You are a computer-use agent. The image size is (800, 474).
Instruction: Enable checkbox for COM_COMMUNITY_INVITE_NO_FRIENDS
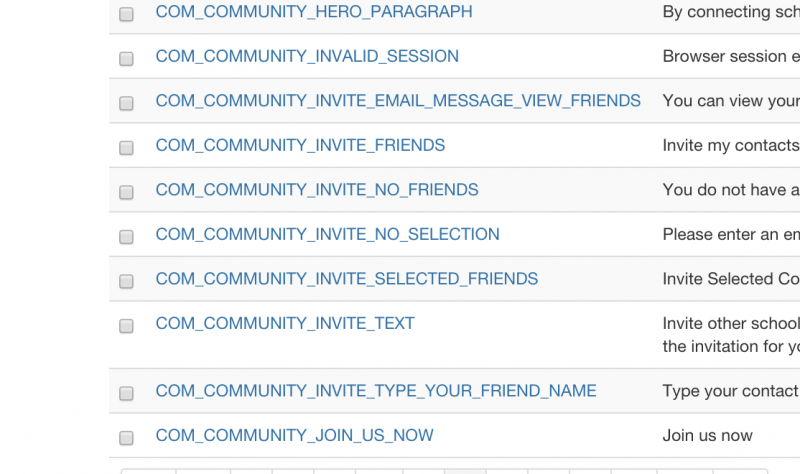[126, 192]
